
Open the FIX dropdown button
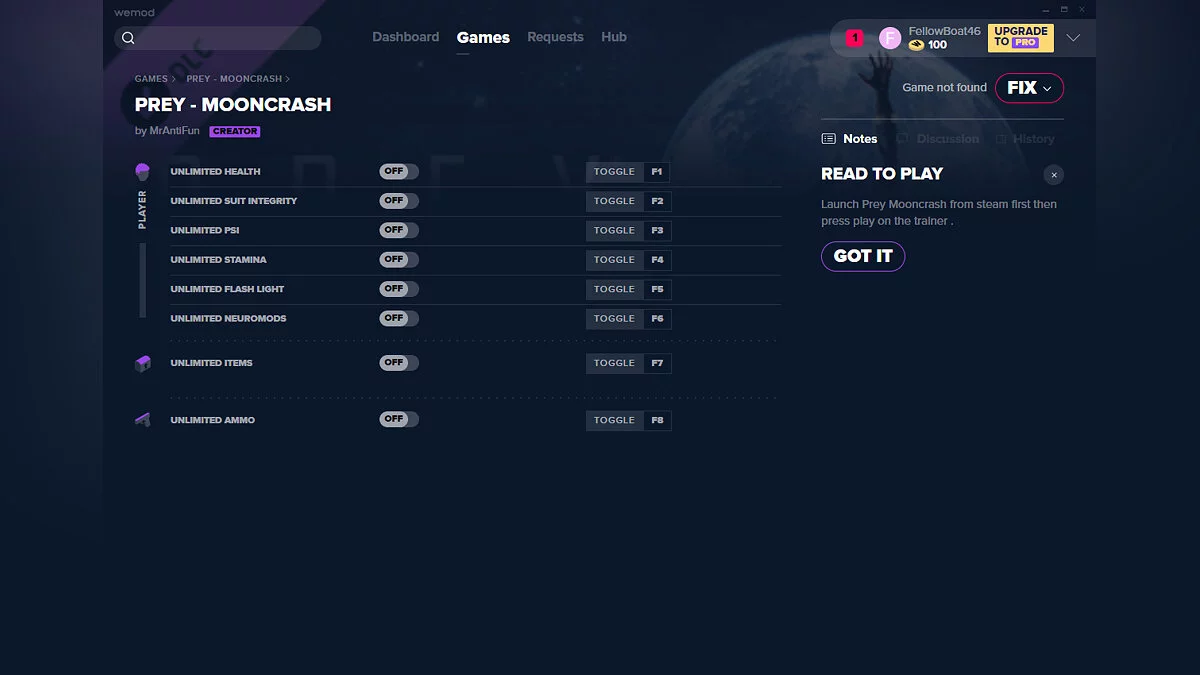point(1029,88)
